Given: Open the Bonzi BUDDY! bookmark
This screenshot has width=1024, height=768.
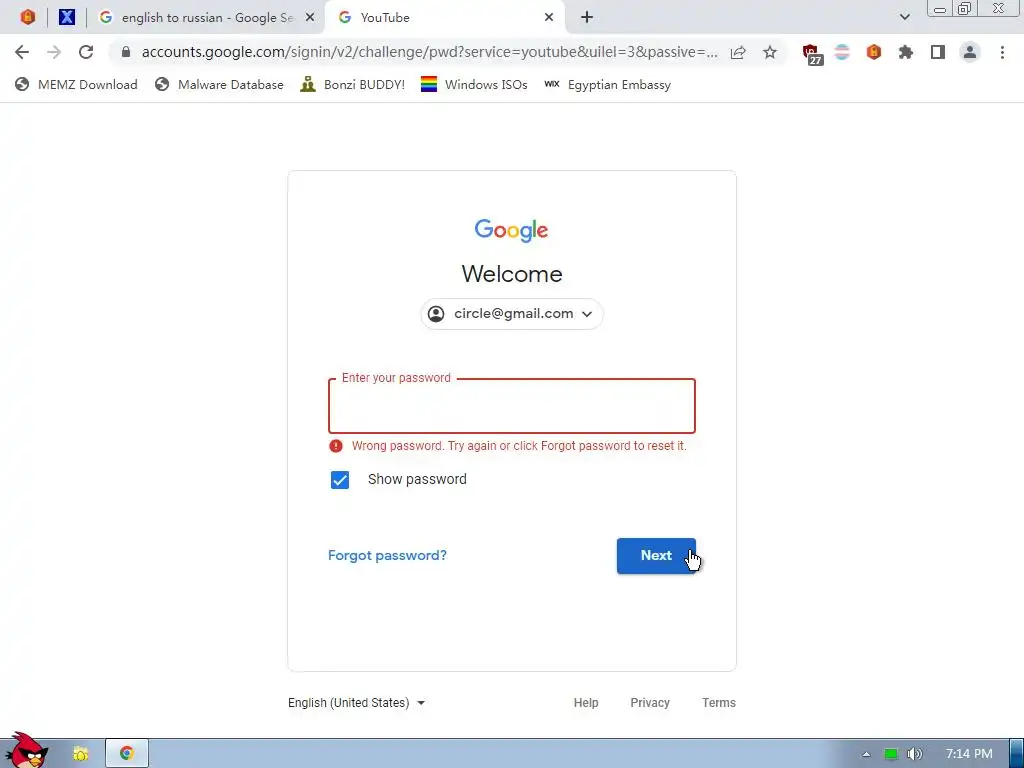Looking at the screenshot, I should (353, 84).
